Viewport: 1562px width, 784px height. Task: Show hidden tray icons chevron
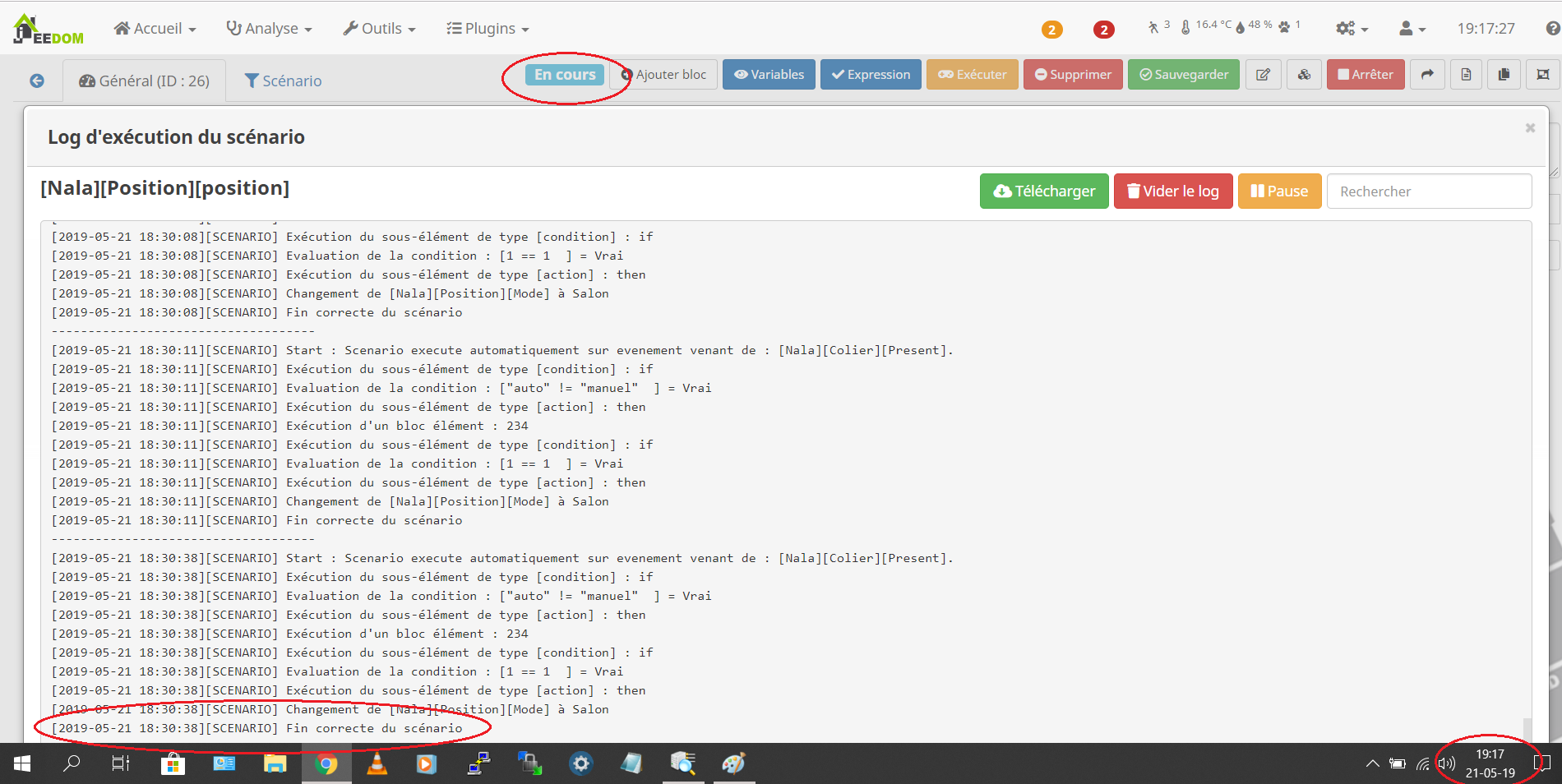pyautogui.click(x=1372, y=764)
